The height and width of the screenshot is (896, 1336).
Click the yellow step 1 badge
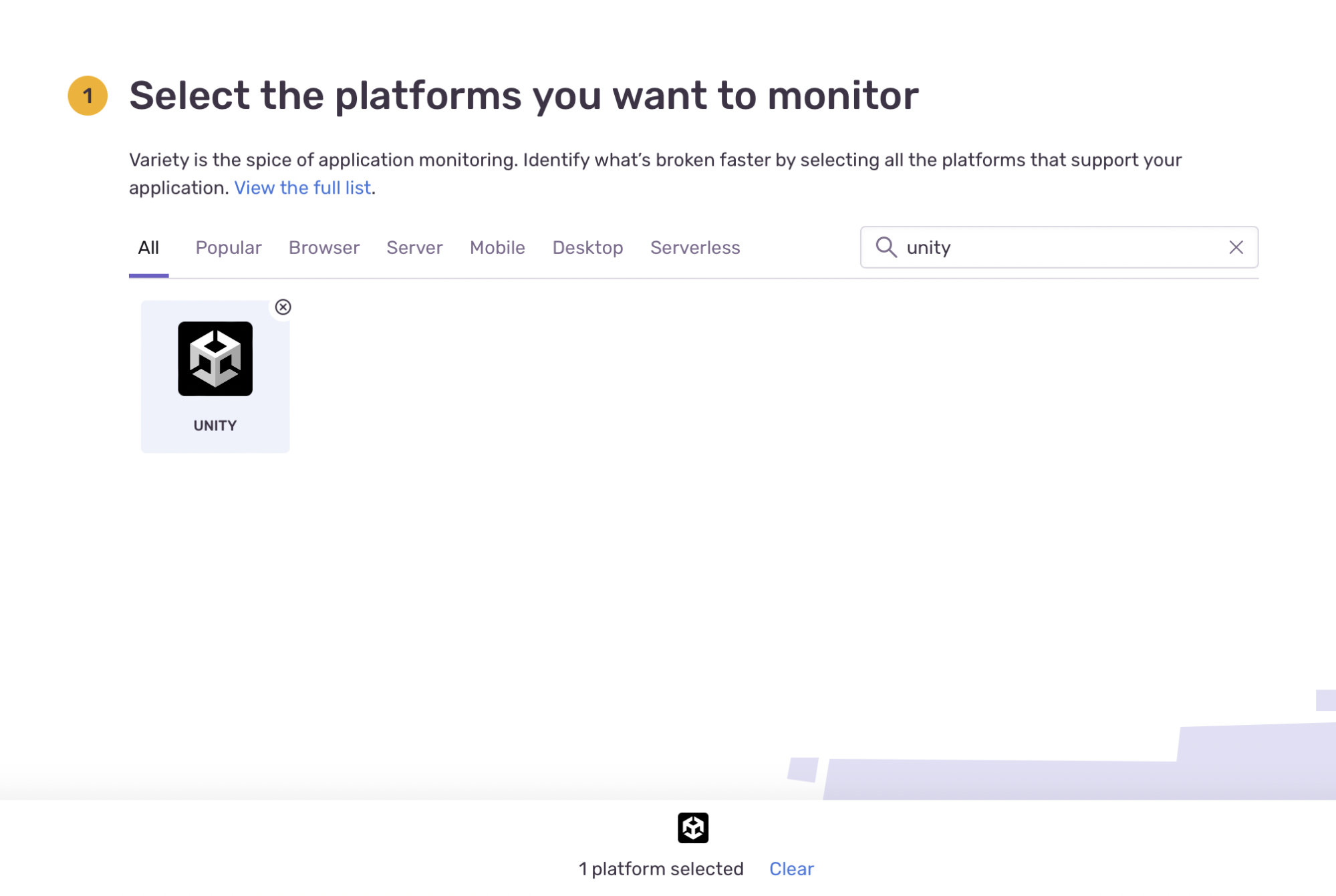88,96
